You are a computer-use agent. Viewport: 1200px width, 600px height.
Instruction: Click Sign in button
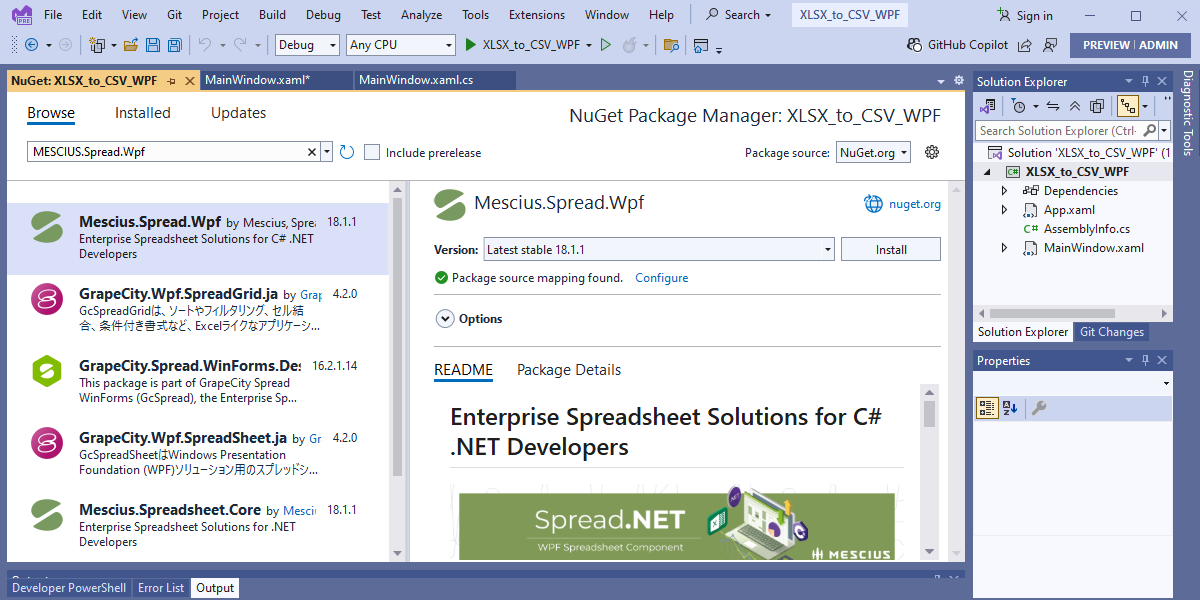click(x=1025, y=15)
